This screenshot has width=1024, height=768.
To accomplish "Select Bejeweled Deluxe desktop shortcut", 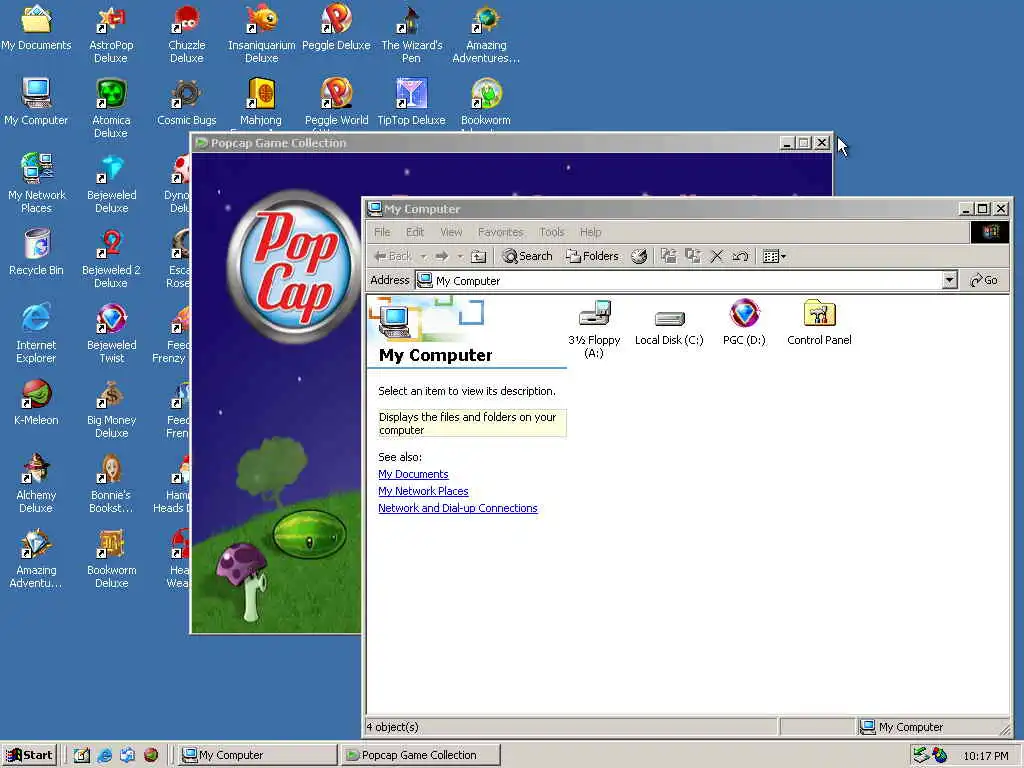I will pyautogui.click(x=112, y=184).
